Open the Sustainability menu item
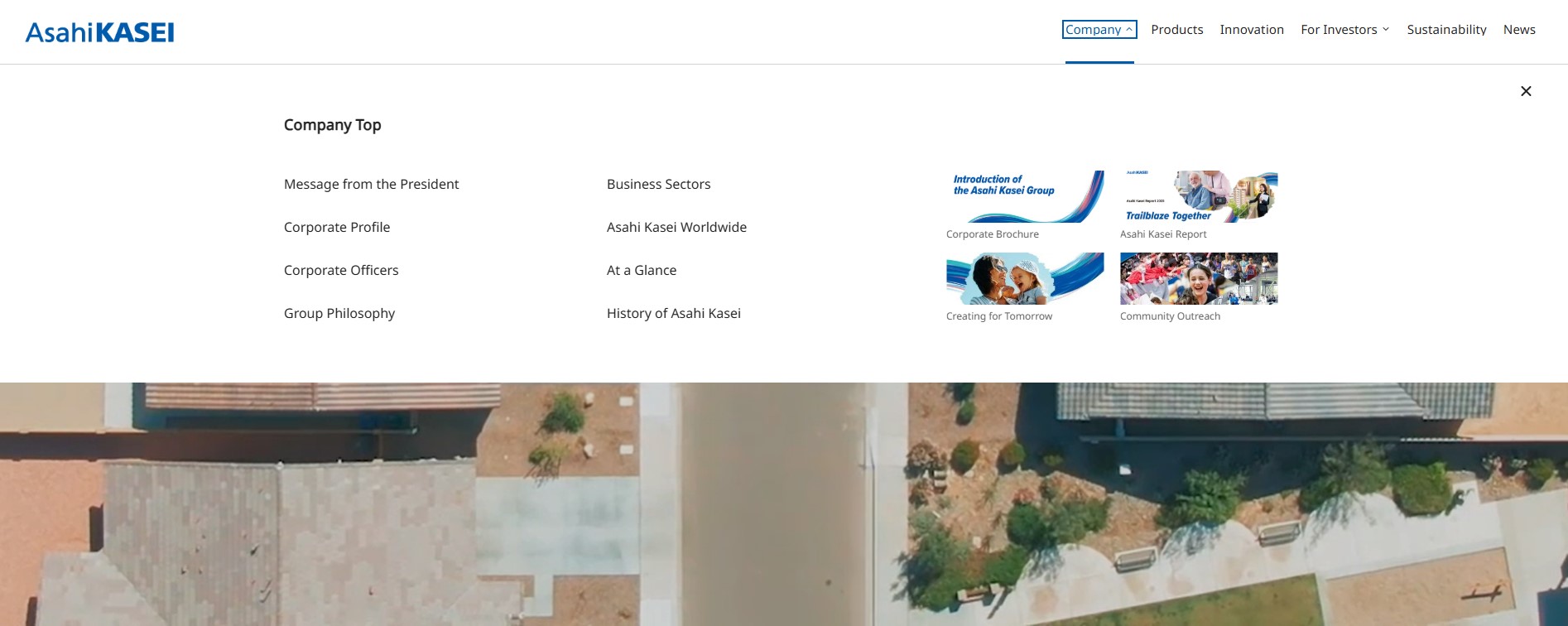The width and height of the screenshot is (1568, 626). point(1446,30)
